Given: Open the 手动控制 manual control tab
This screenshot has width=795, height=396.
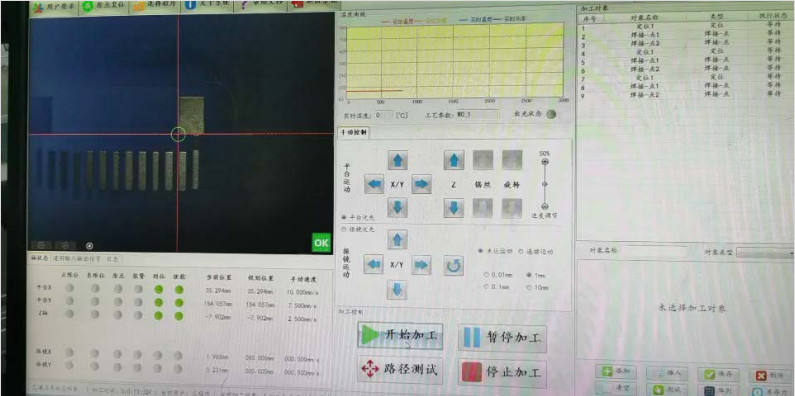Looking at the screenshot, I should [x=353, y=133].
